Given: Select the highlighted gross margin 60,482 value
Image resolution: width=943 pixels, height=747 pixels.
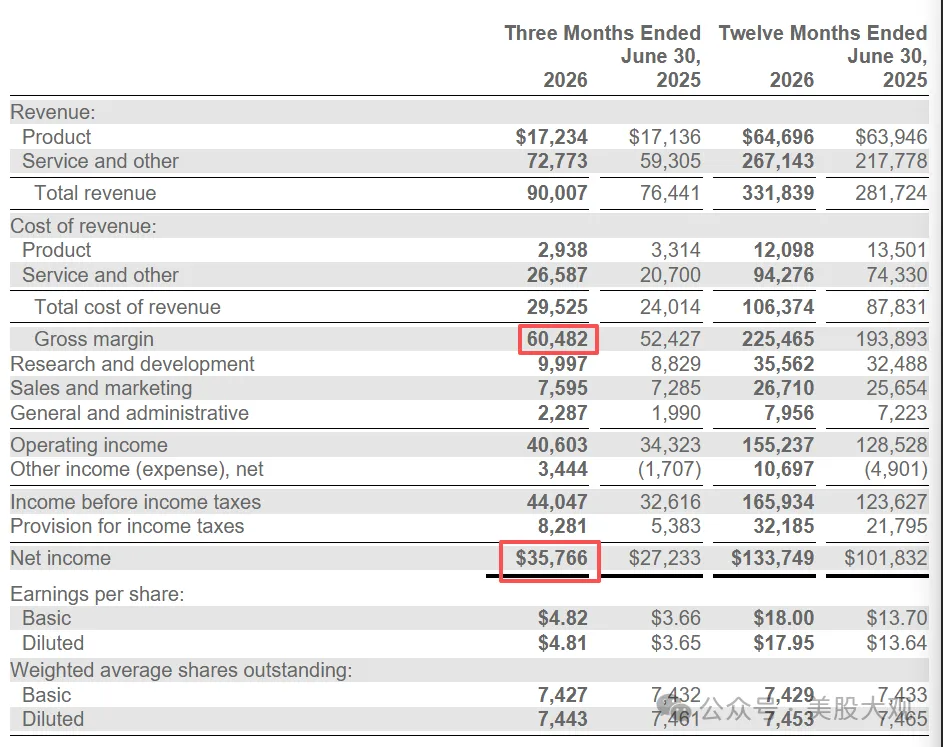Looking at the screenshot, I should coord(558,339).
